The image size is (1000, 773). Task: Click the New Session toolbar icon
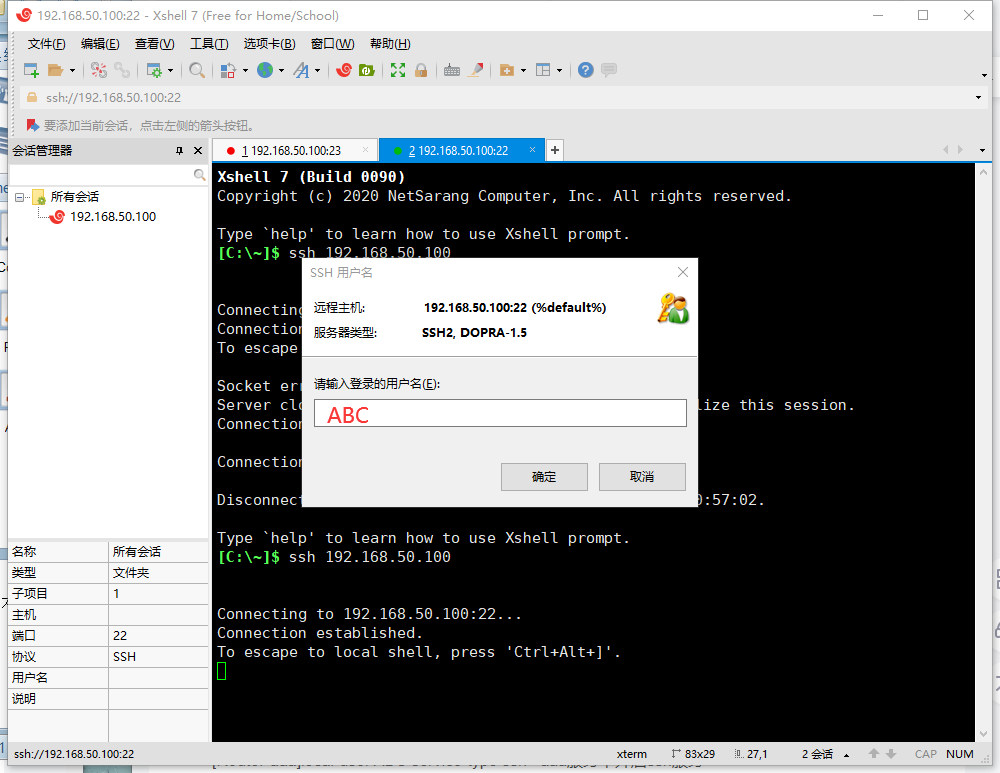[x=31, y=70]
